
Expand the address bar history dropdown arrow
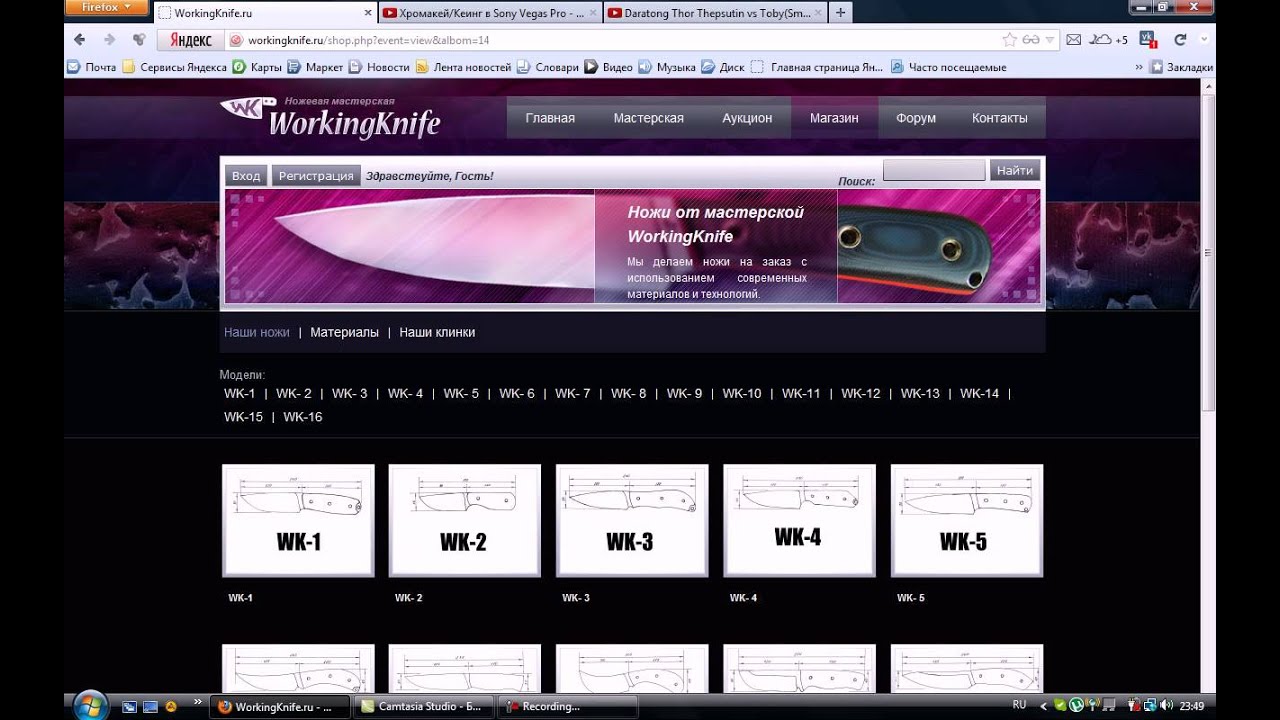coord(1050,40)
